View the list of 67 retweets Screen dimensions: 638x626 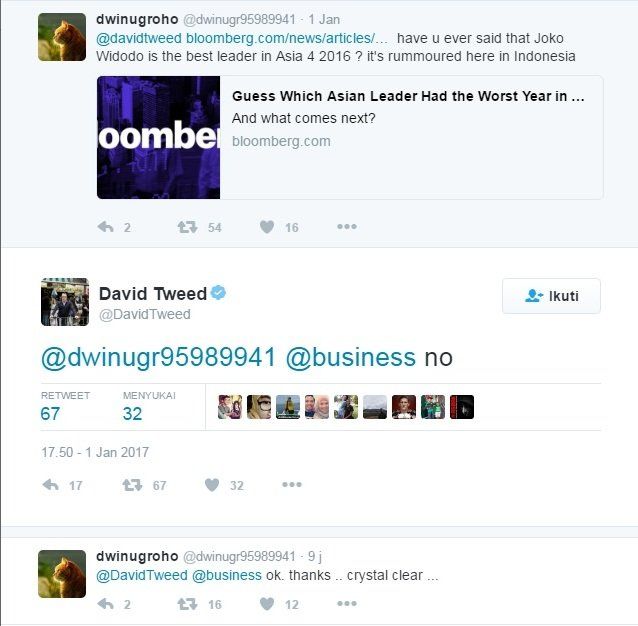65,407
